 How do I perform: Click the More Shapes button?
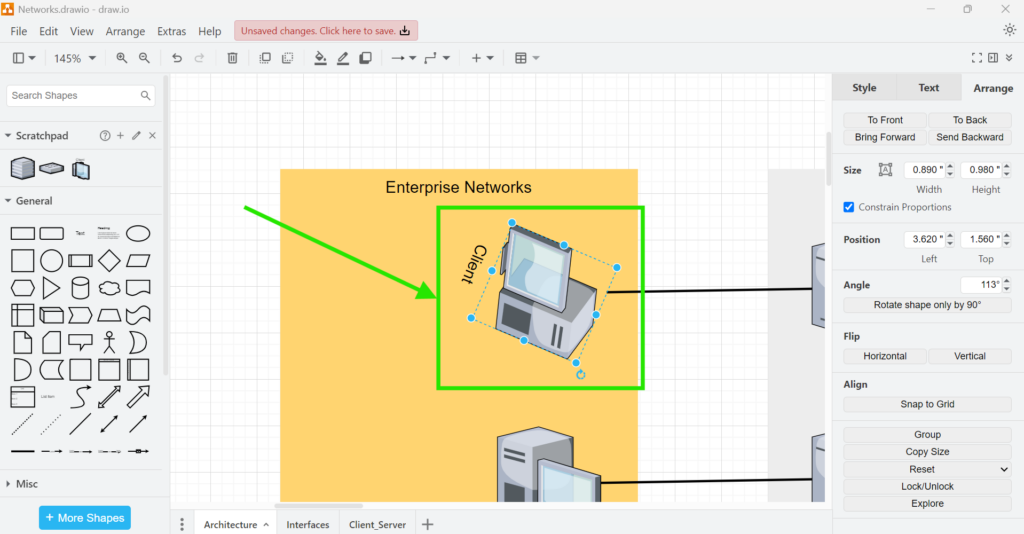(x=85, y=518)
